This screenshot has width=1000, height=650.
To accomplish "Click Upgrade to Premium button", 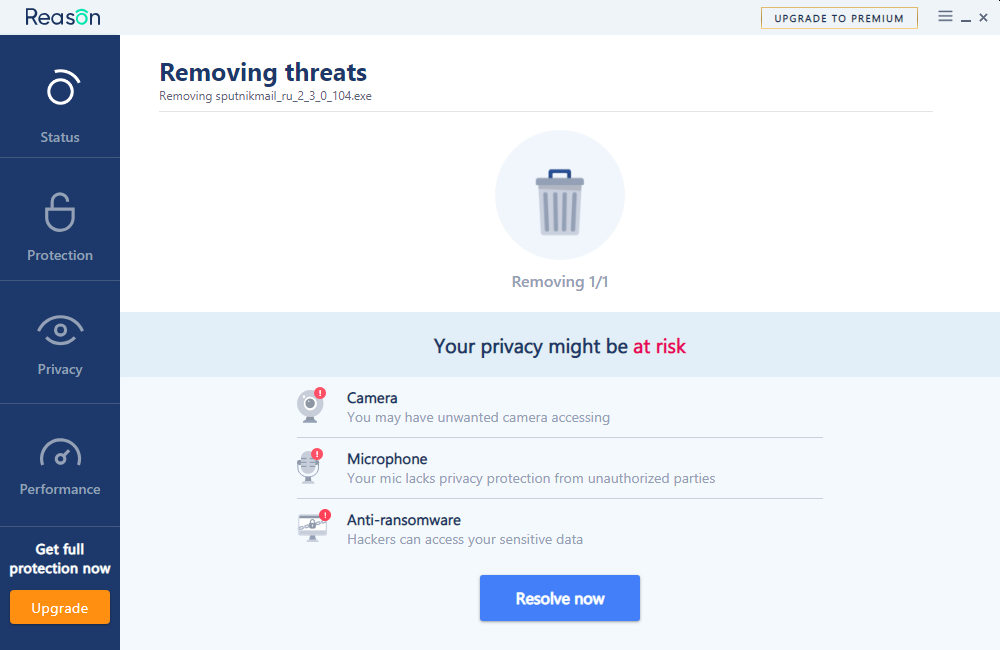I will pos(839,18).
